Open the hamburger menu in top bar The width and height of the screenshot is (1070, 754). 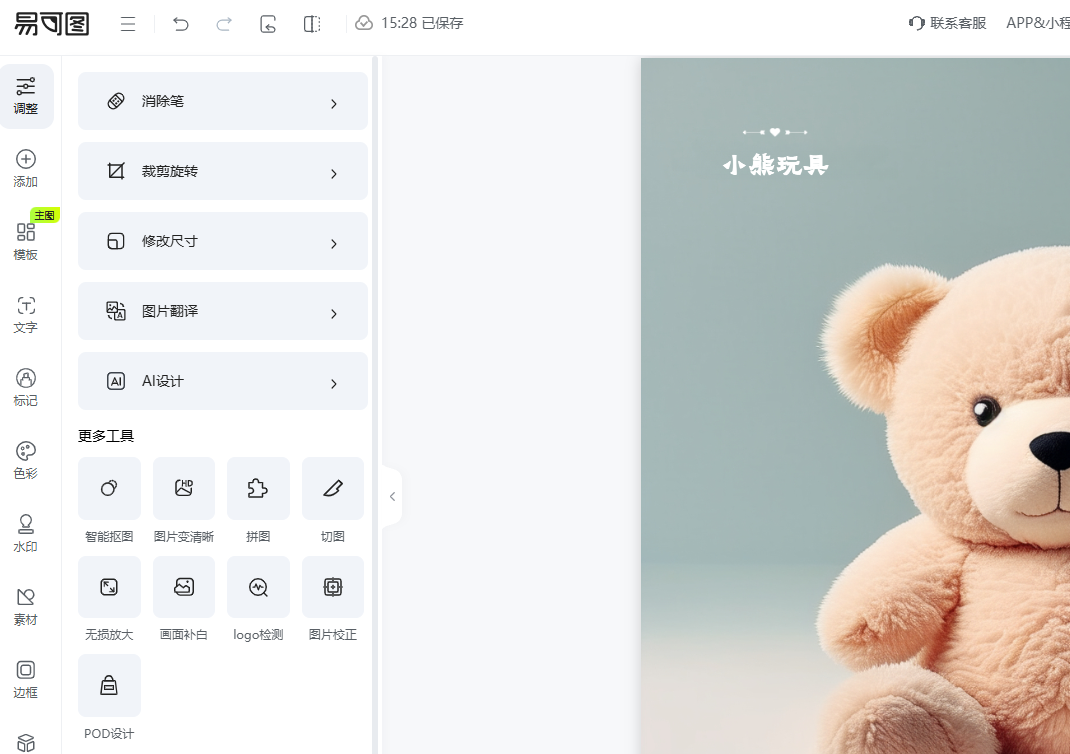pyautogui.click(x=128, y=24)
